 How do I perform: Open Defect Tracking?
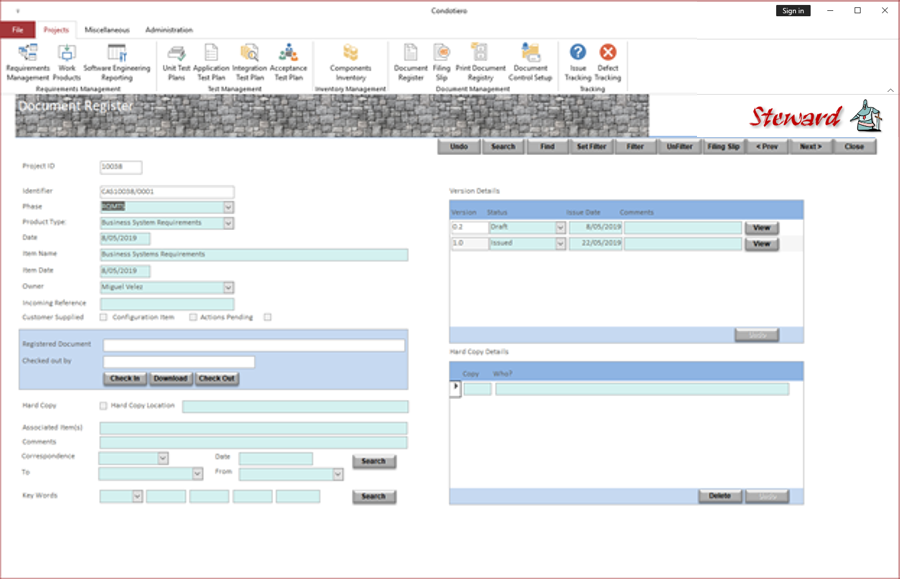tap(607, 62)
